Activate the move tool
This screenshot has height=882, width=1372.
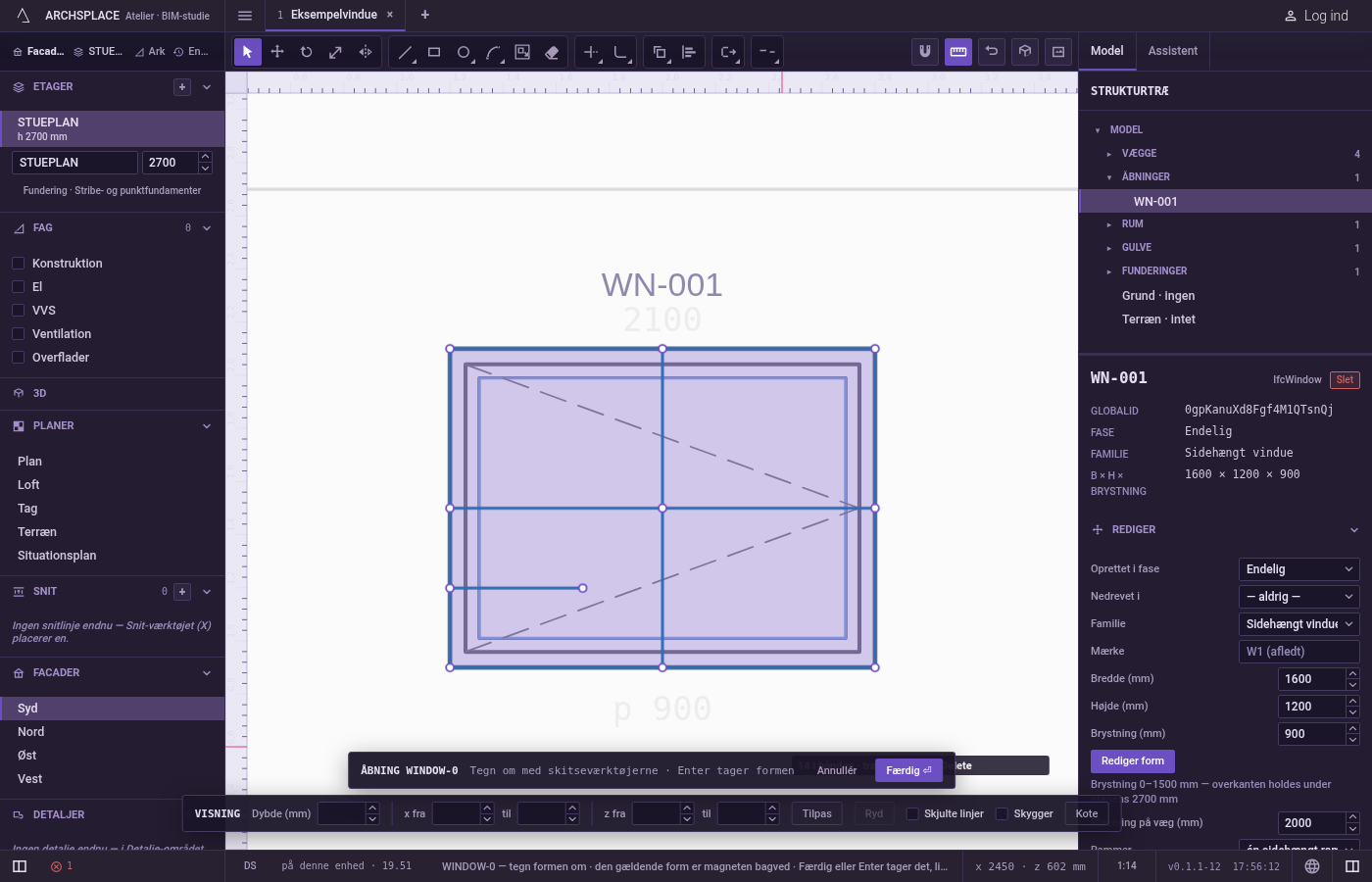[277, 52]
